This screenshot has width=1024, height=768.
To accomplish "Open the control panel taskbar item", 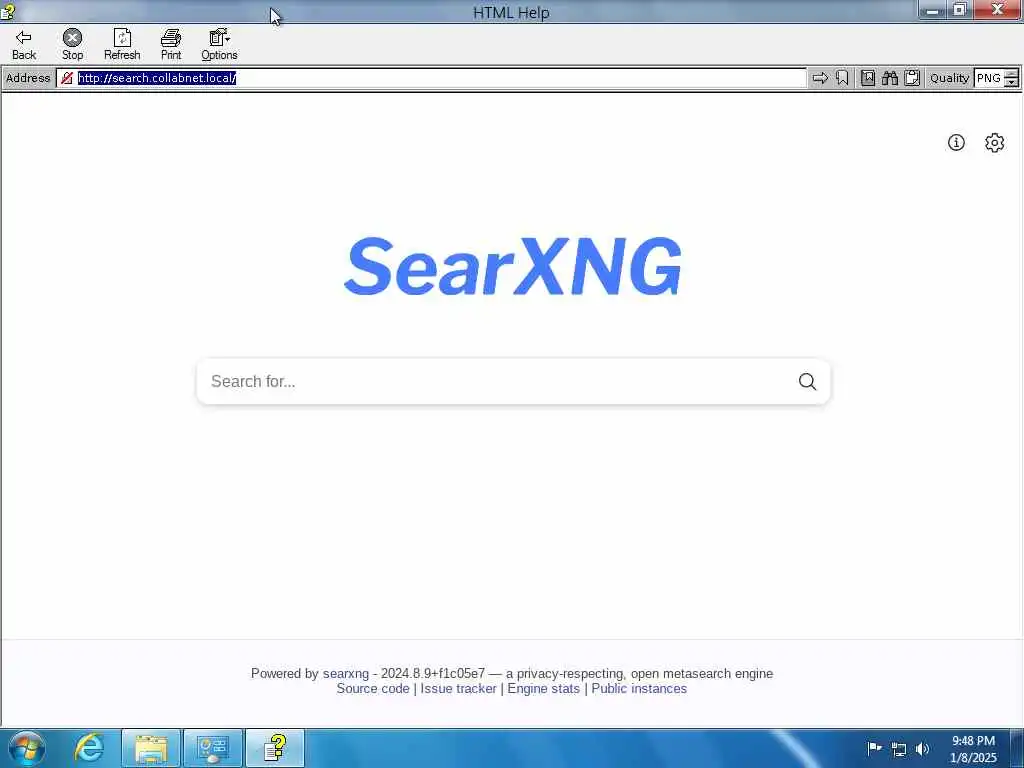I will 213,748.
